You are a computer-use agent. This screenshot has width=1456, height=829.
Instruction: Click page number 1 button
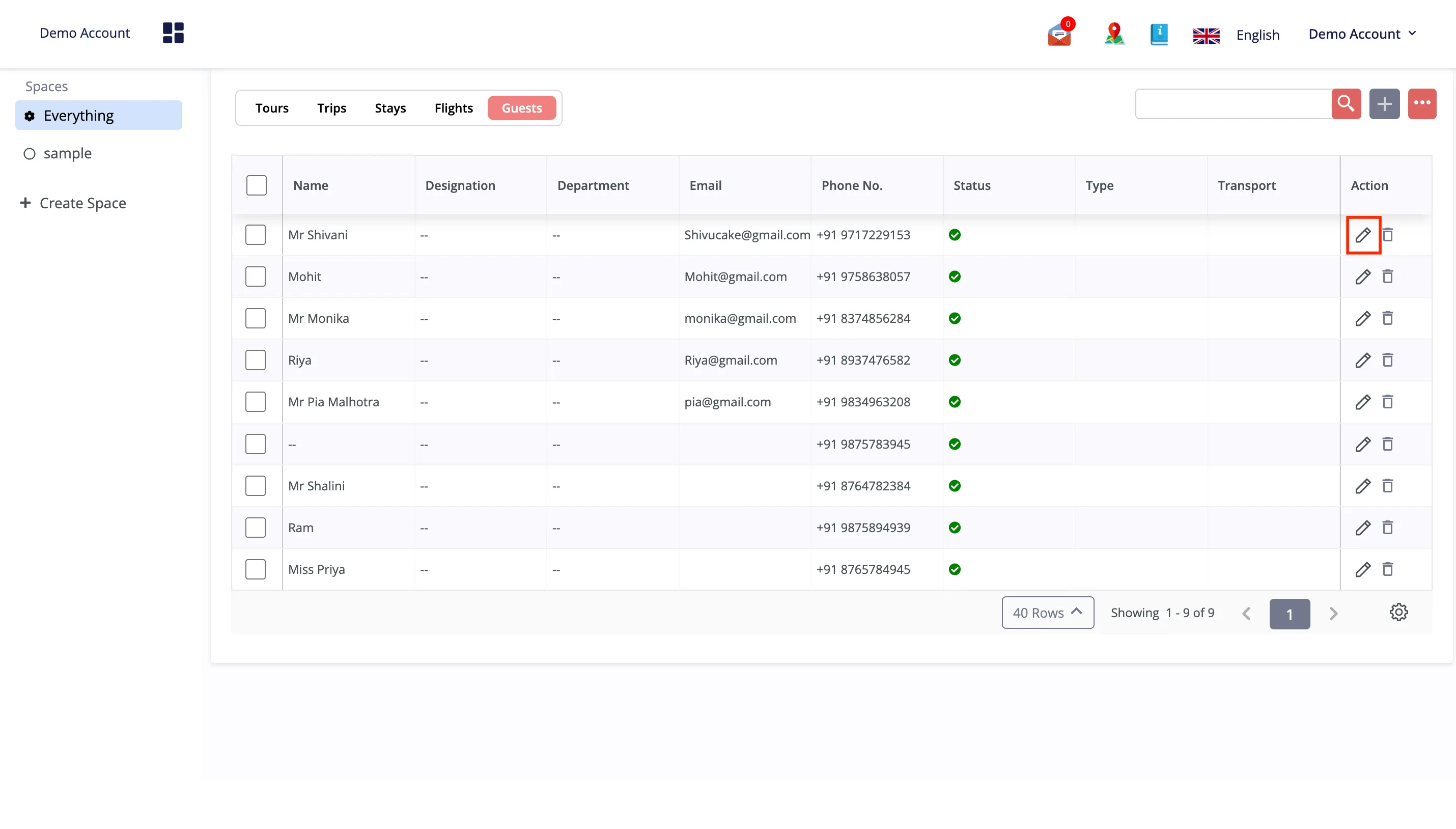(1290, 614)
